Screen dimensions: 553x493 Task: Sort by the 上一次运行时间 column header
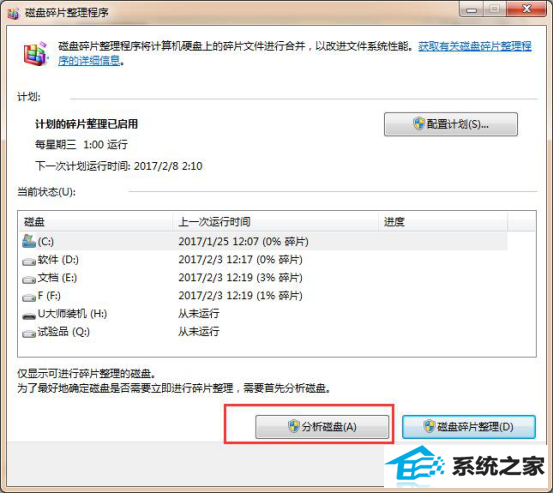point(275,222)
